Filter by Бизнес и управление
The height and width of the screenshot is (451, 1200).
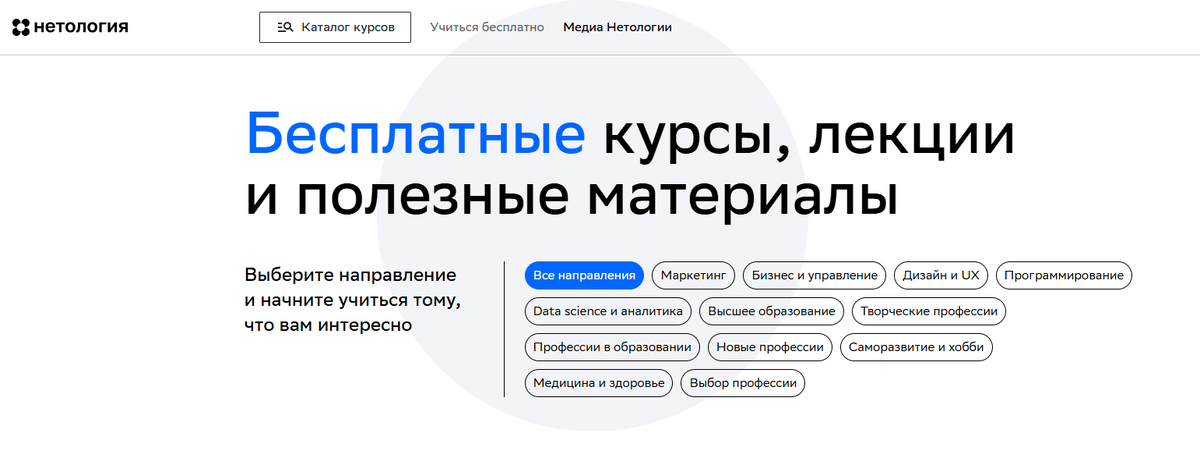[815, 275]
